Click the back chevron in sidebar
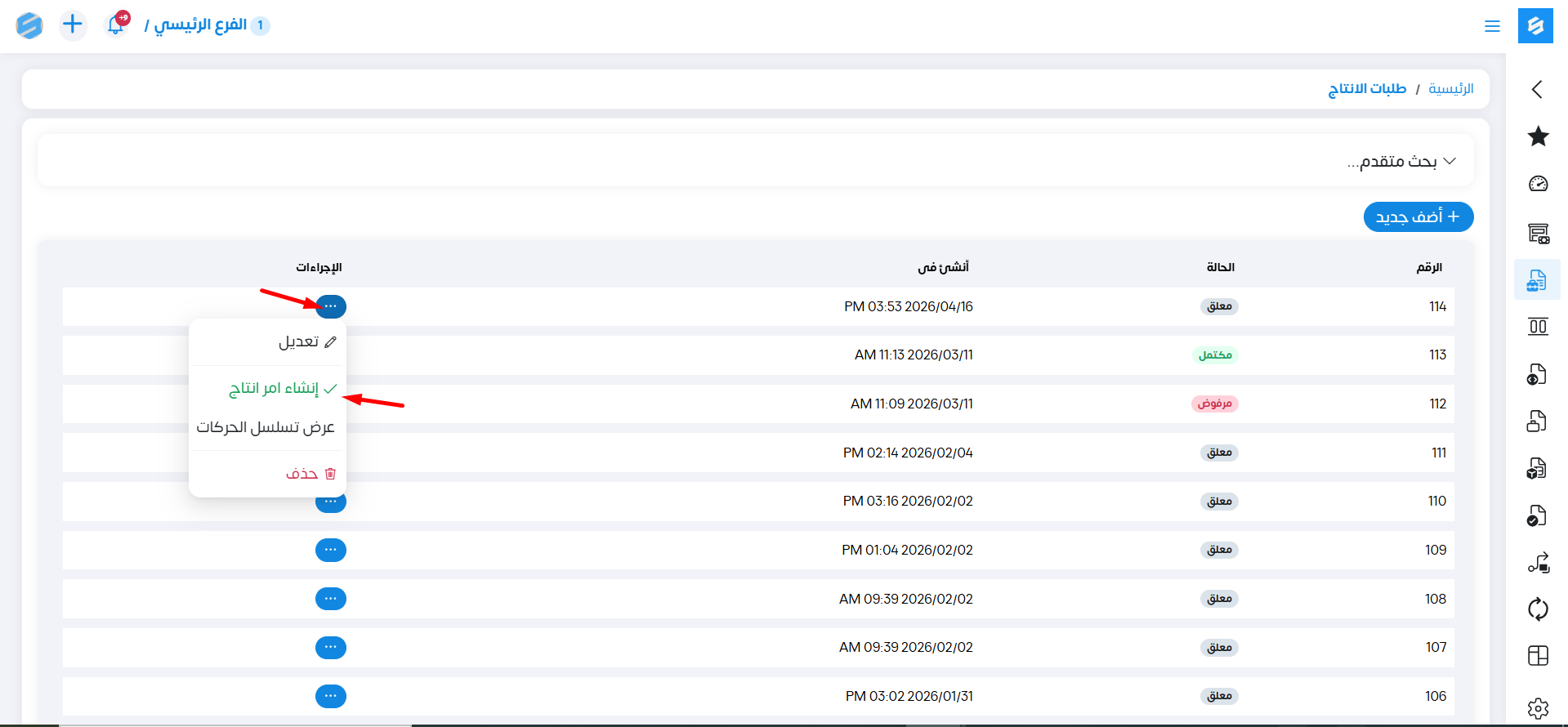1568x727 pixels. (1537, 89)
